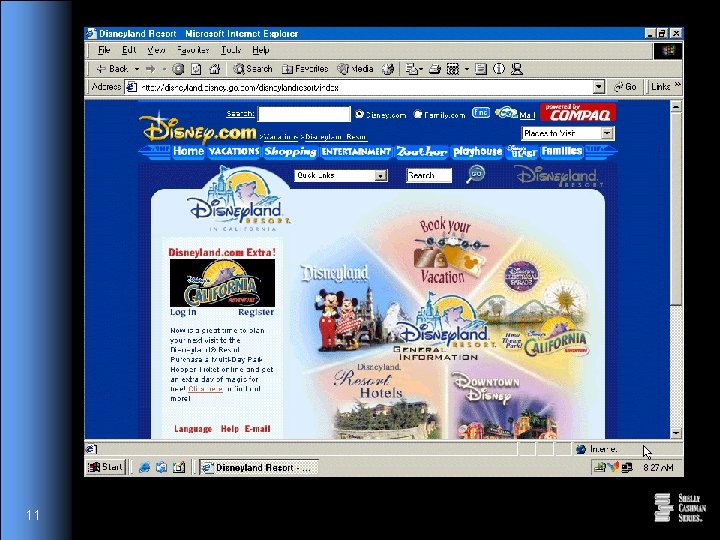
Task: Click the Start button on taskbar
Action: (x=106, y=467)
